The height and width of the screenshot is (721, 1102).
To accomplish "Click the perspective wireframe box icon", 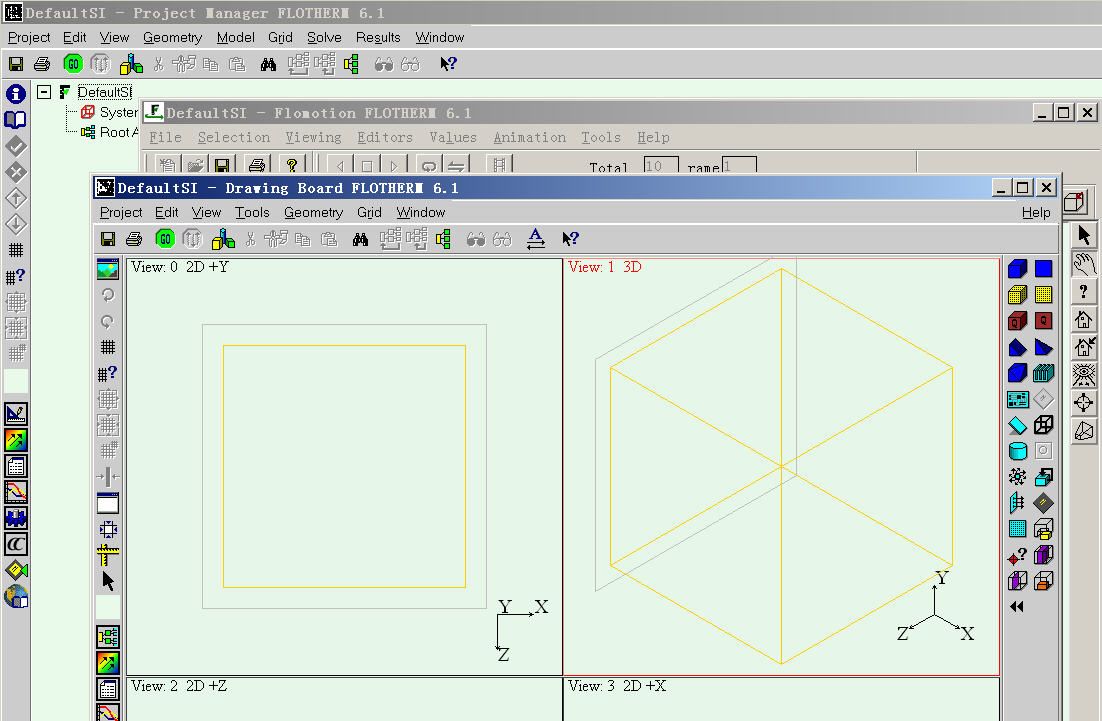I will tap(1084, 431).
